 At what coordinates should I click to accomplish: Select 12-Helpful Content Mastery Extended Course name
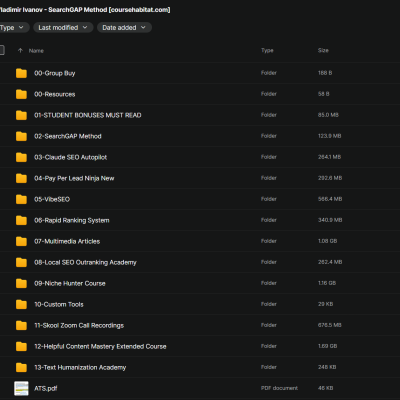tap(100, 346)
